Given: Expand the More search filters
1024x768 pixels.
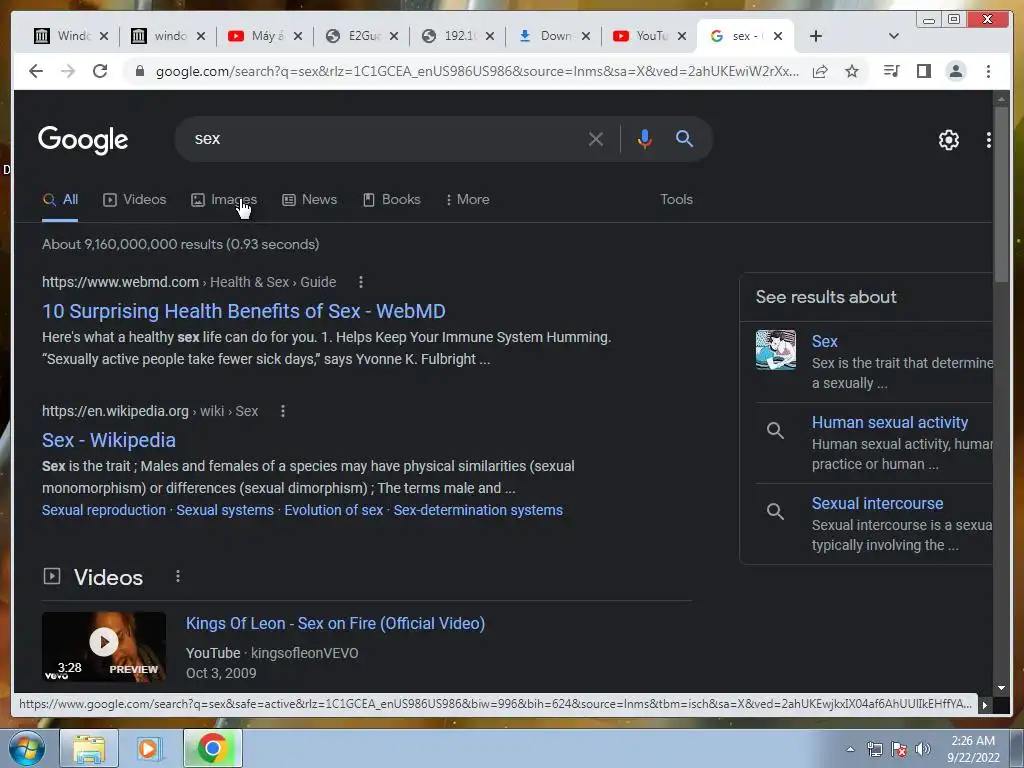Looking at the screenshot, I should (x=468, y=200).
